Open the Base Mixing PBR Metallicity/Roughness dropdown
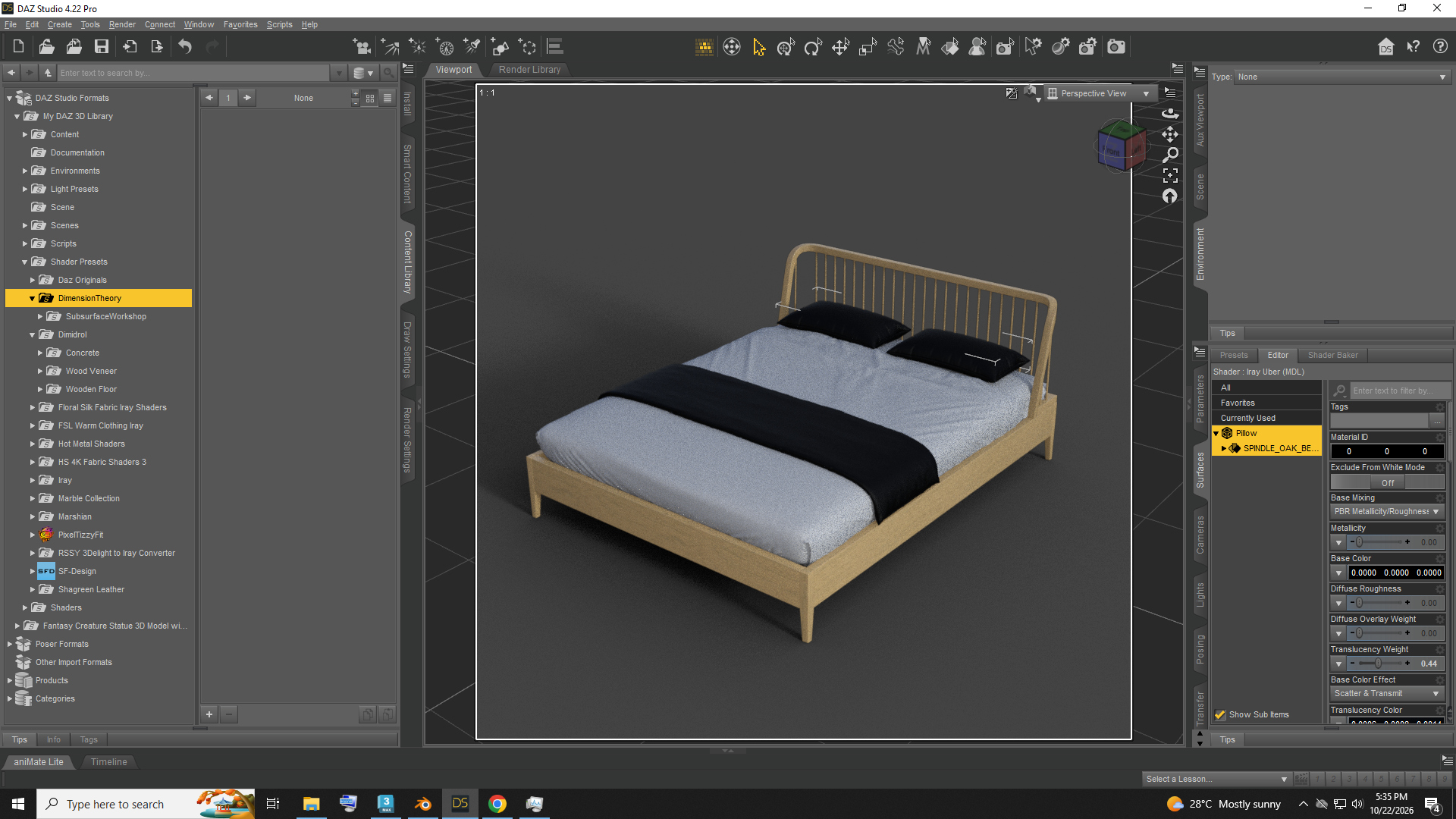Viewport: 1456px width, 819px height. pos(1387,512)
